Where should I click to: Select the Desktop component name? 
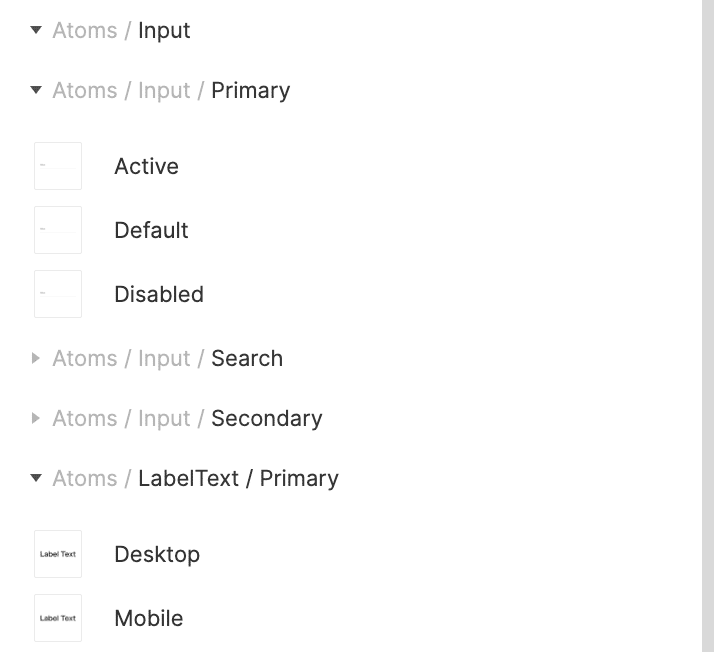[157, 554]
